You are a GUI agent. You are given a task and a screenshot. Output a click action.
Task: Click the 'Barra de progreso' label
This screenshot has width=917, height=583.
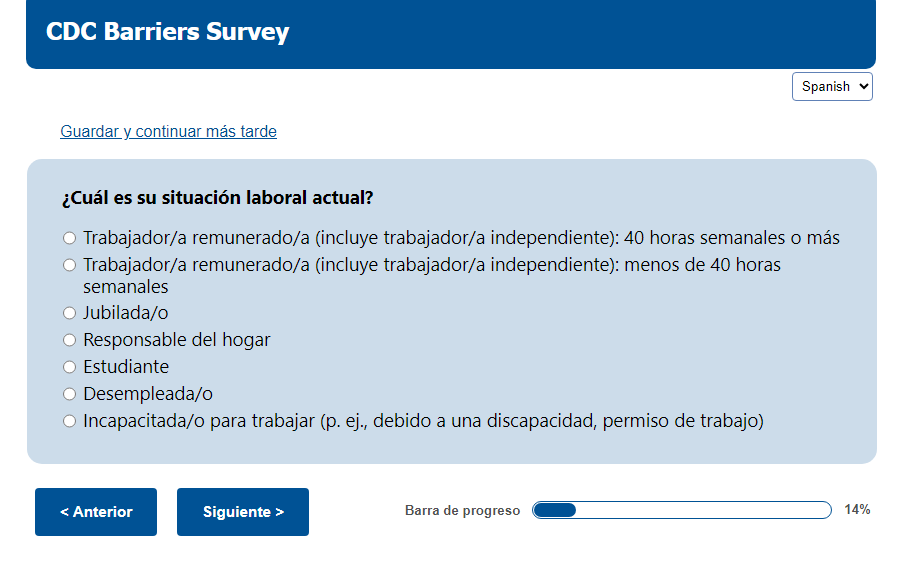462,511
